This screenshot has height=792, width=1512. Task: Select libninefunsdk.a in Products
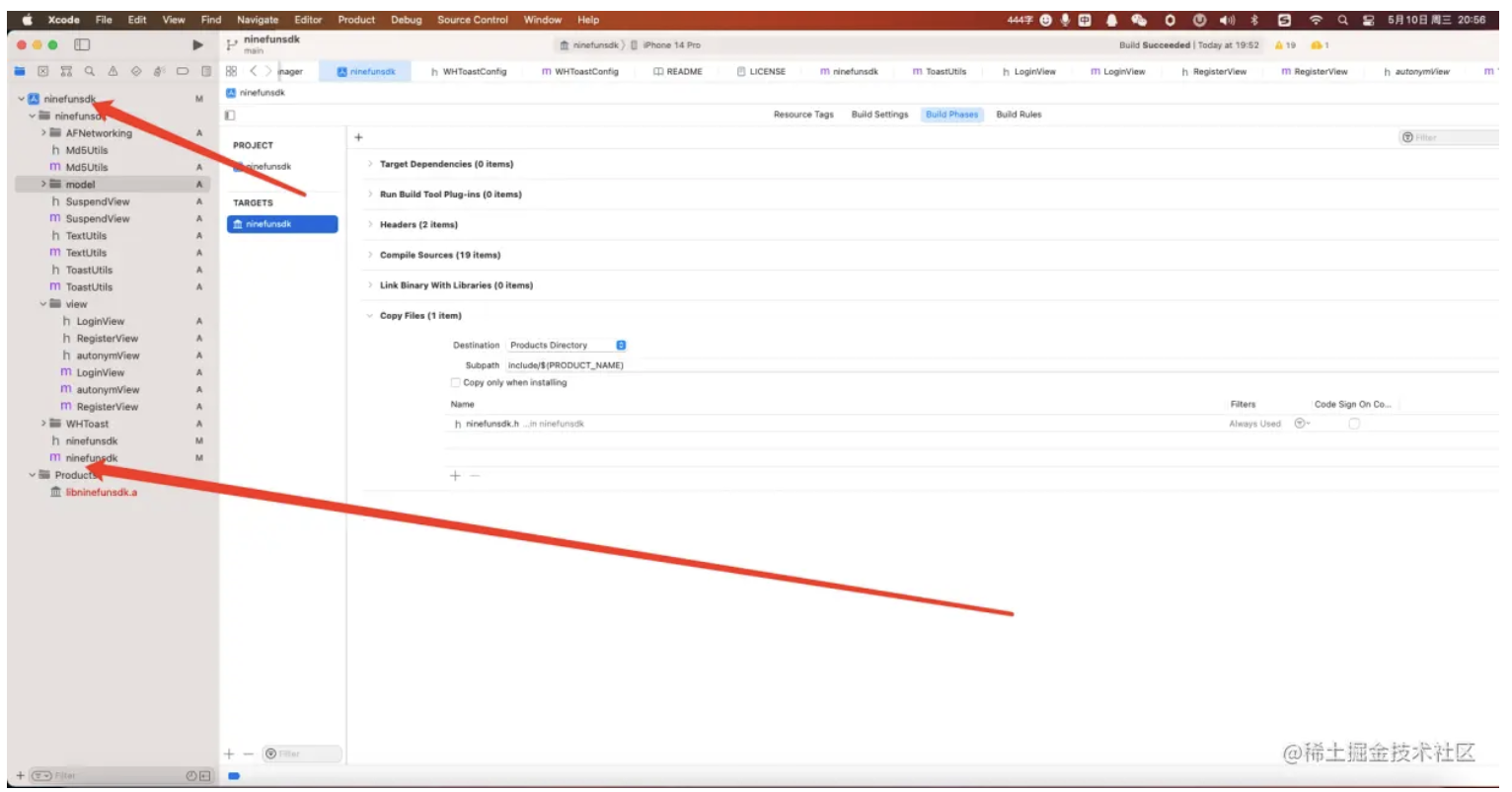click(x=102, y=492)
